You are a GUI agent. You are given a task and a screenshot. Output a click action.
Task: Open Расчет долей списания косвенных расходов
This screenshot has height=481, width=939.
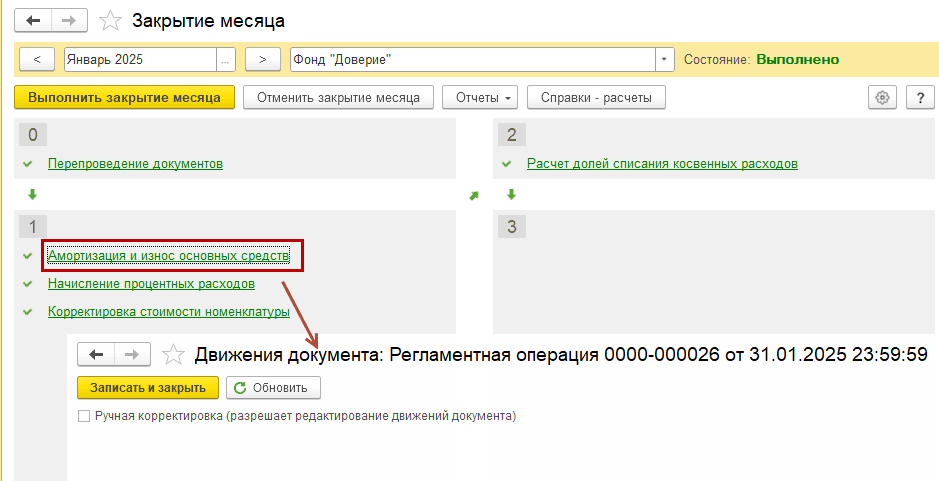[x=662, y=164]
